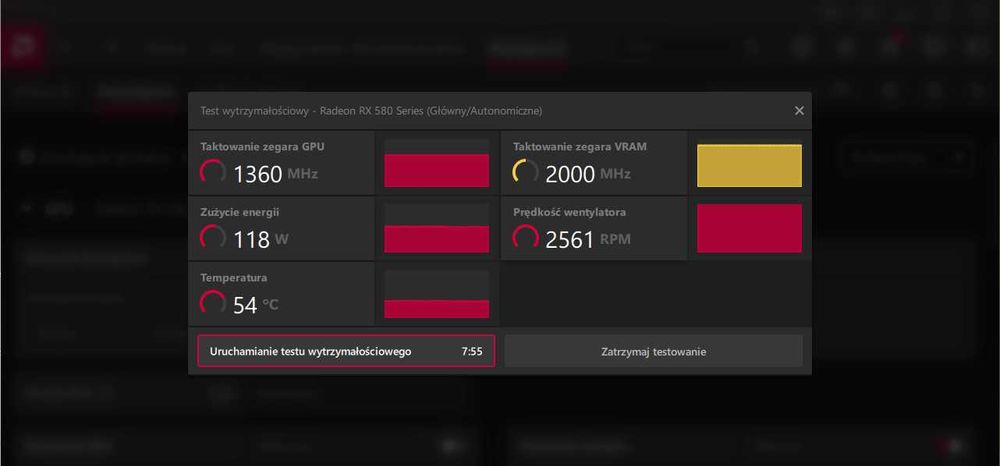The height and width of the screenshot is (466, 1000).
Task: Click the Taktowanie zegara GPU label
Action: click(x=262, y=147)
